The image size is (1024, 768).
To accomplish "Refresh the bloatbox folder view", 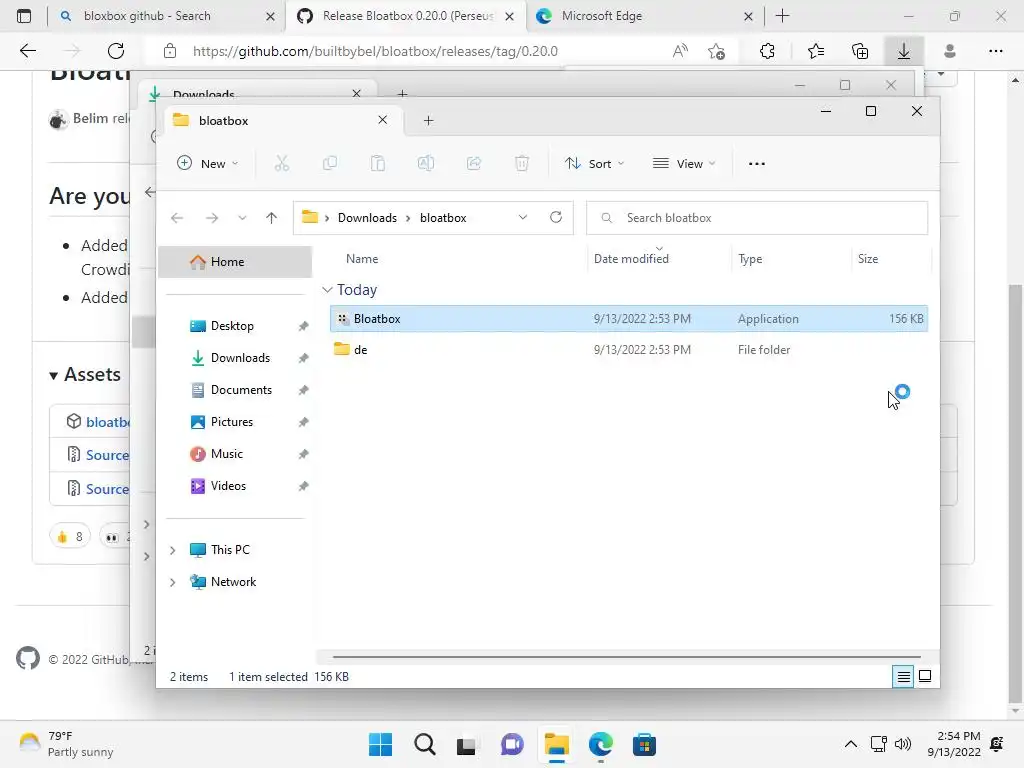I will 556,217.
